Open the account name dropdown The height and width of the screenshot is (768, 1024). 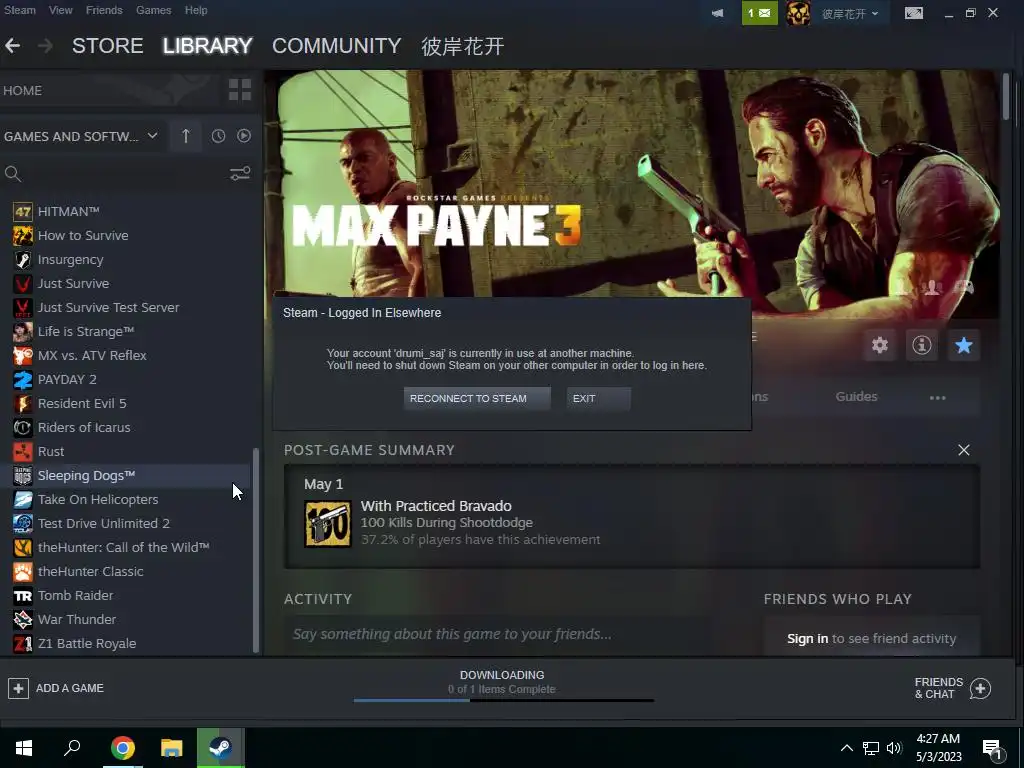point(850,14)
